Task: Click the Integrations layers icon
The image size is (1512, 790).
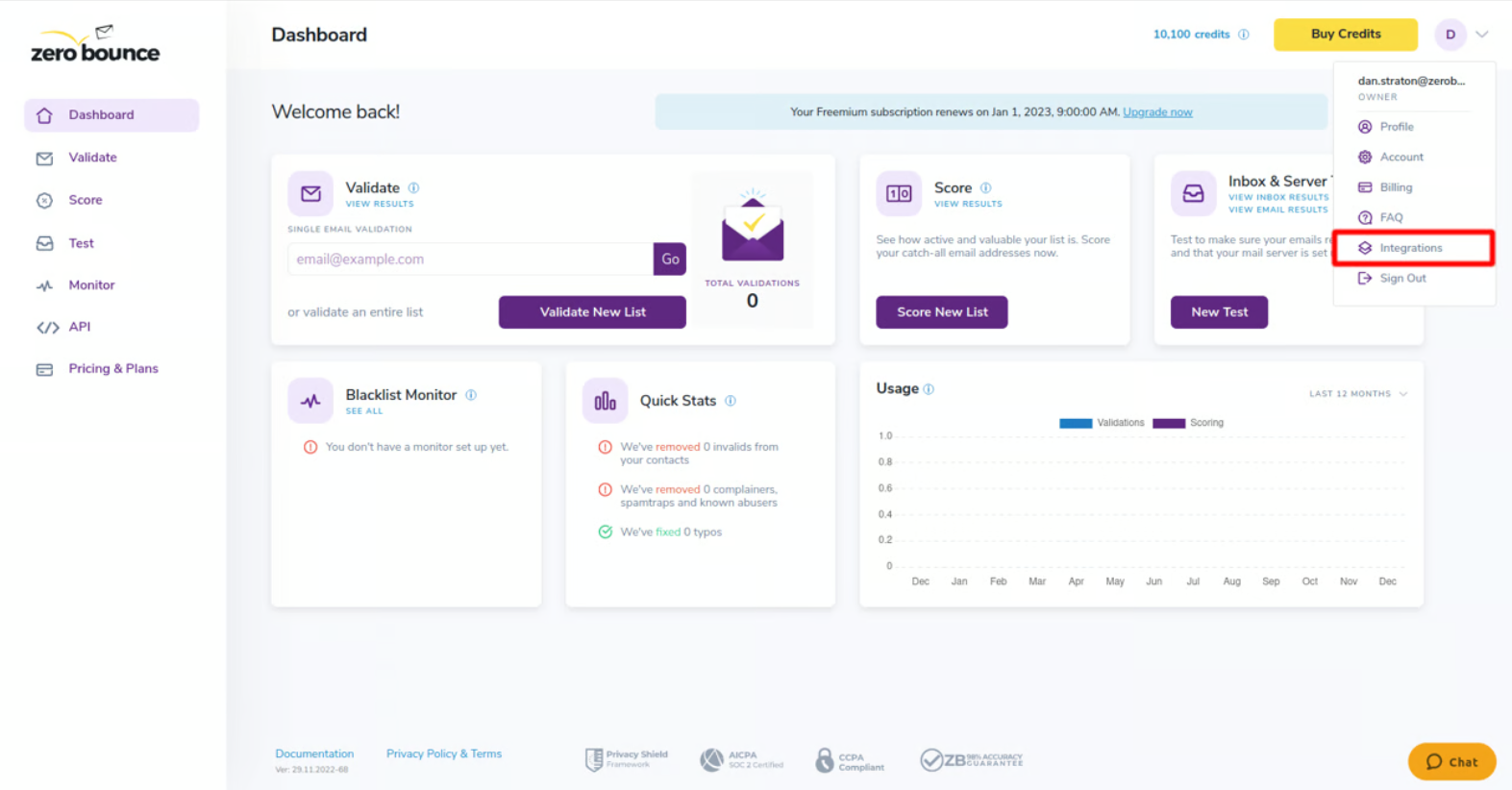Action: (x=1365, y=248)
